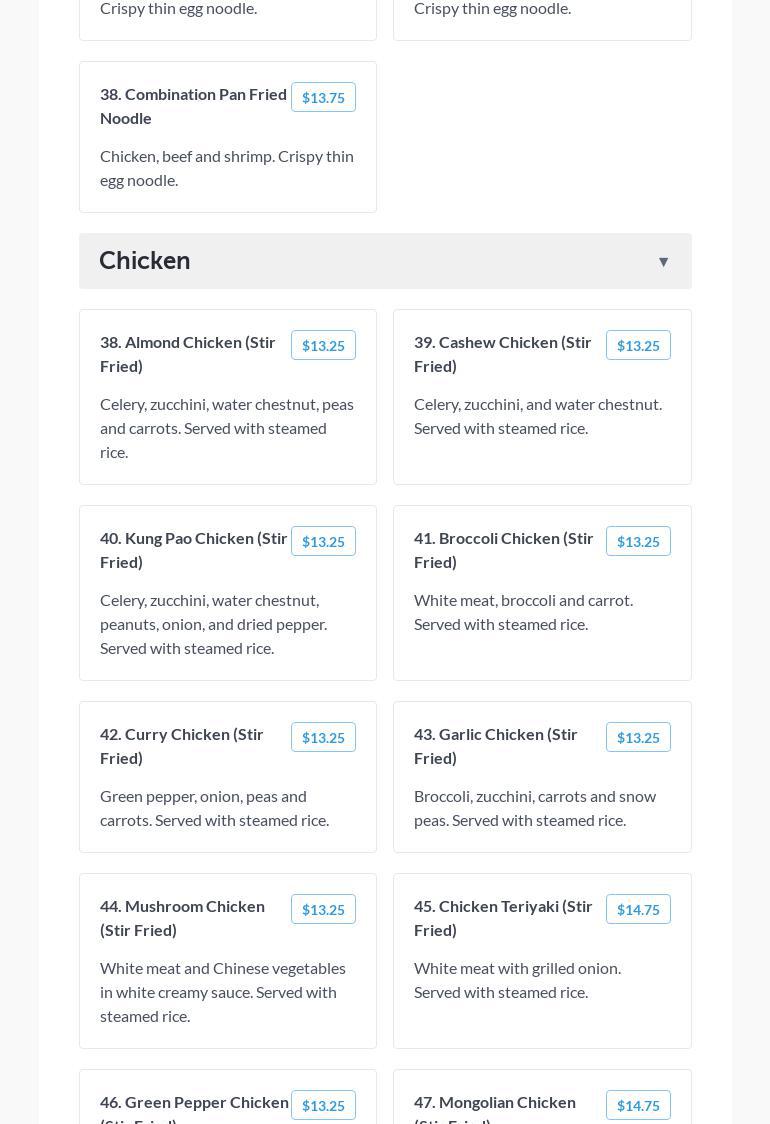
Task: Open Kung Pao Chicken item details
Action: (x=194, y=550)
